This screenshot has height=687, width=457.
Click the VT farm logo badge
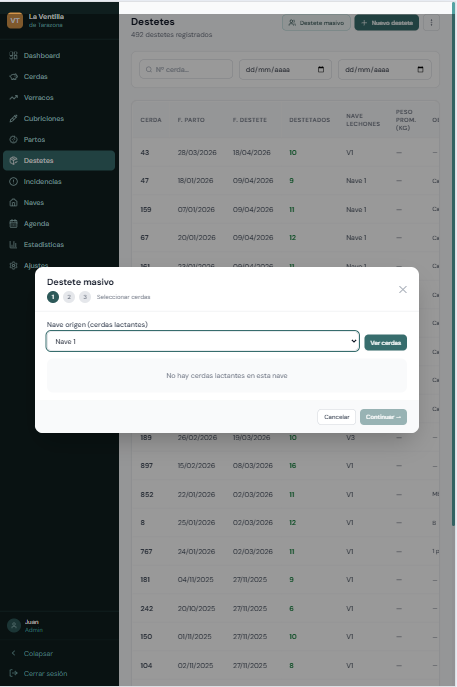pyautogui.click(x=15, y=20)
